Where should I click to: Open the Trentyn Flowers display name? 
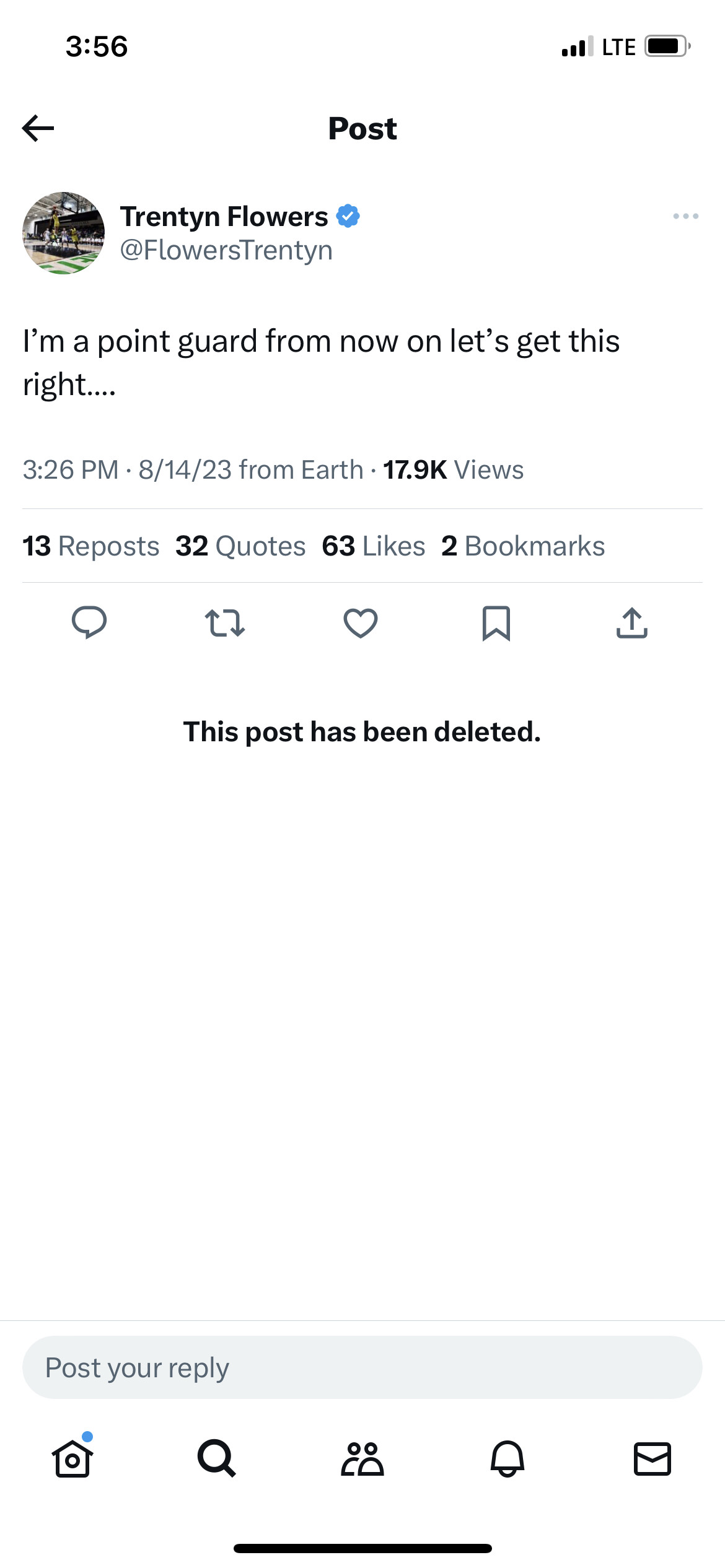pyautogui.click(x=224, y=217)
